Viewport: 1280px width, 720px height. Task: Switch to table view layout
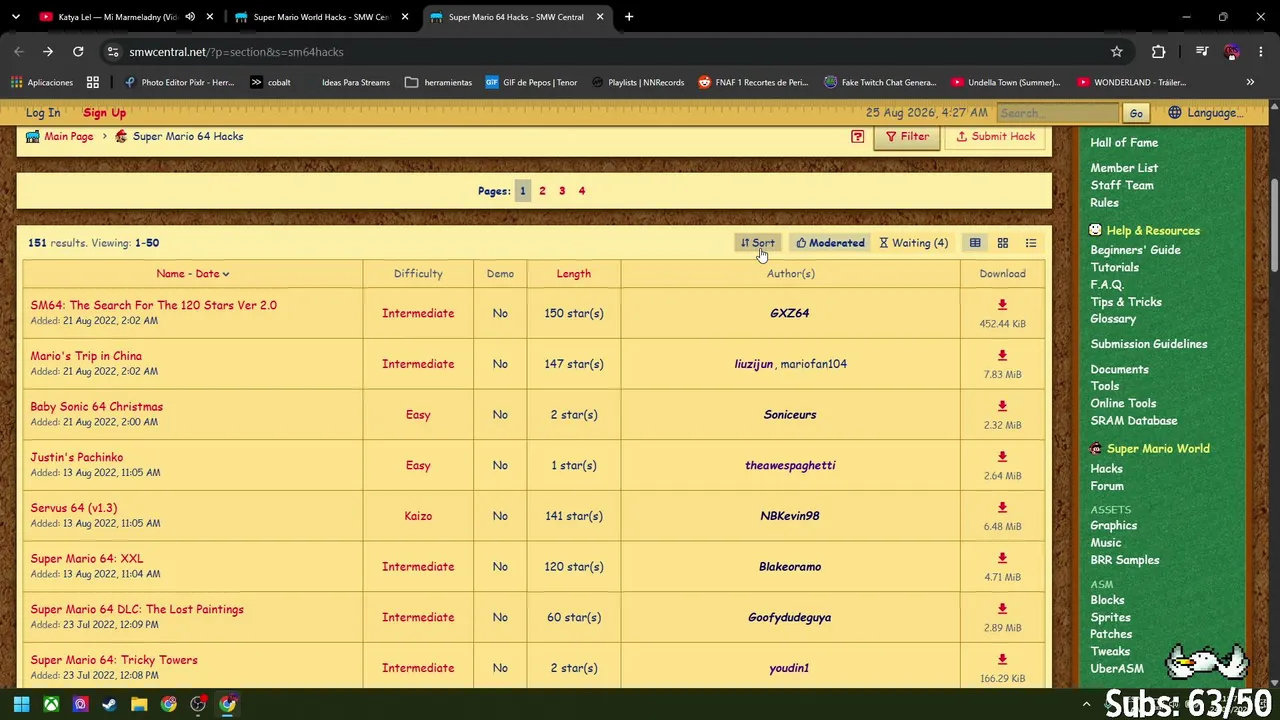tap(975, 243)
